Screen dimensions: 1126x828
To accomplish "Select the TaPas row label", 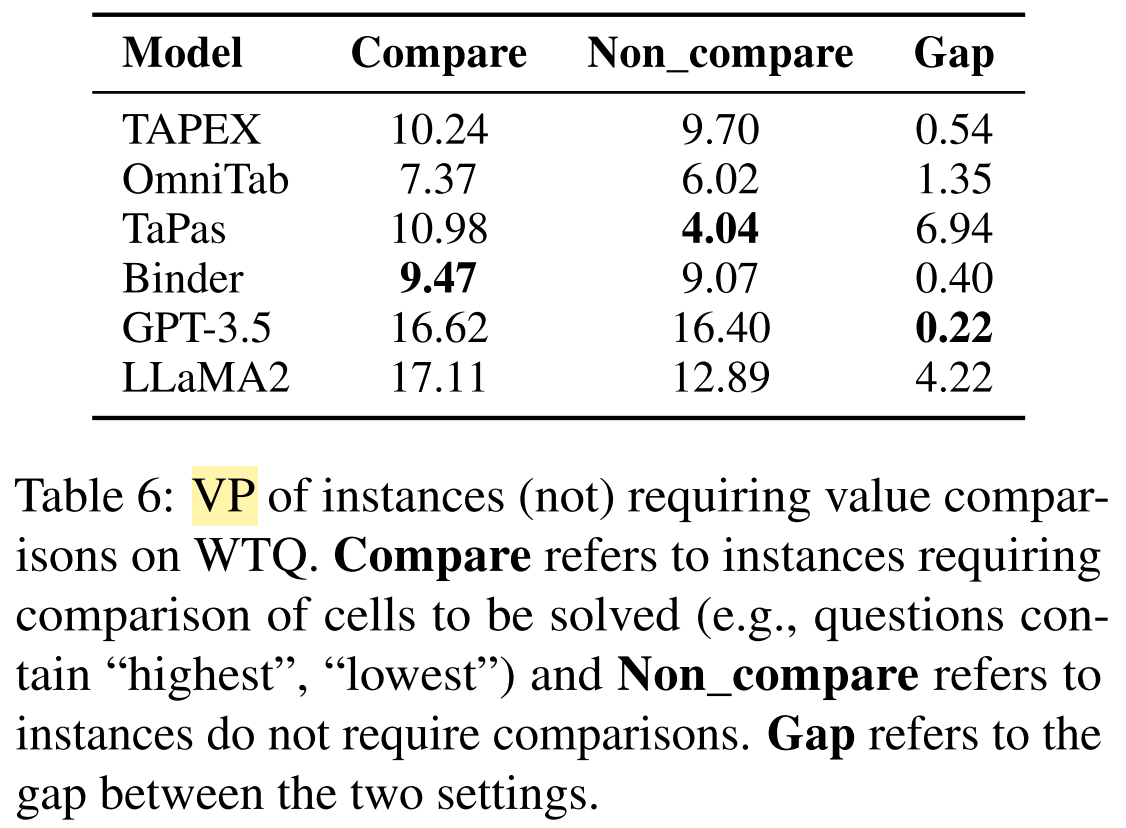I will 174,229.
